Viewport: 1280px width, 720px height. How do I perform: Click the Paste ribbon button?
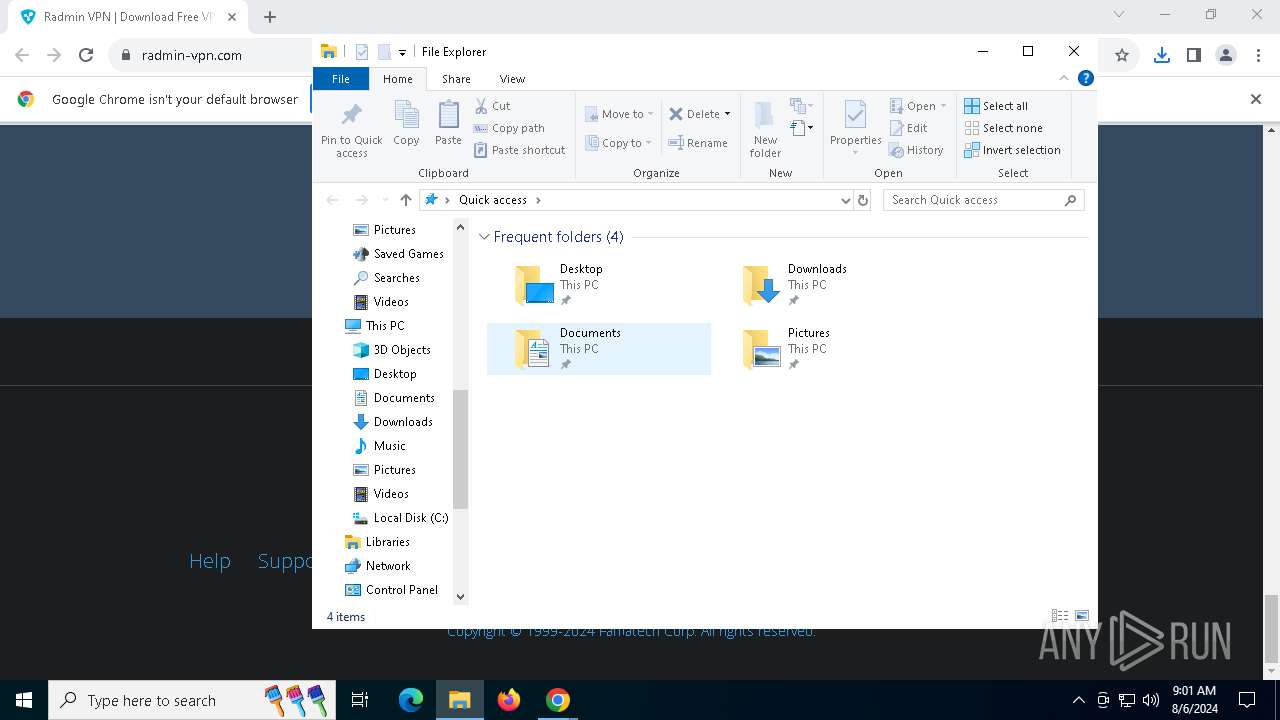click(448, 124)
